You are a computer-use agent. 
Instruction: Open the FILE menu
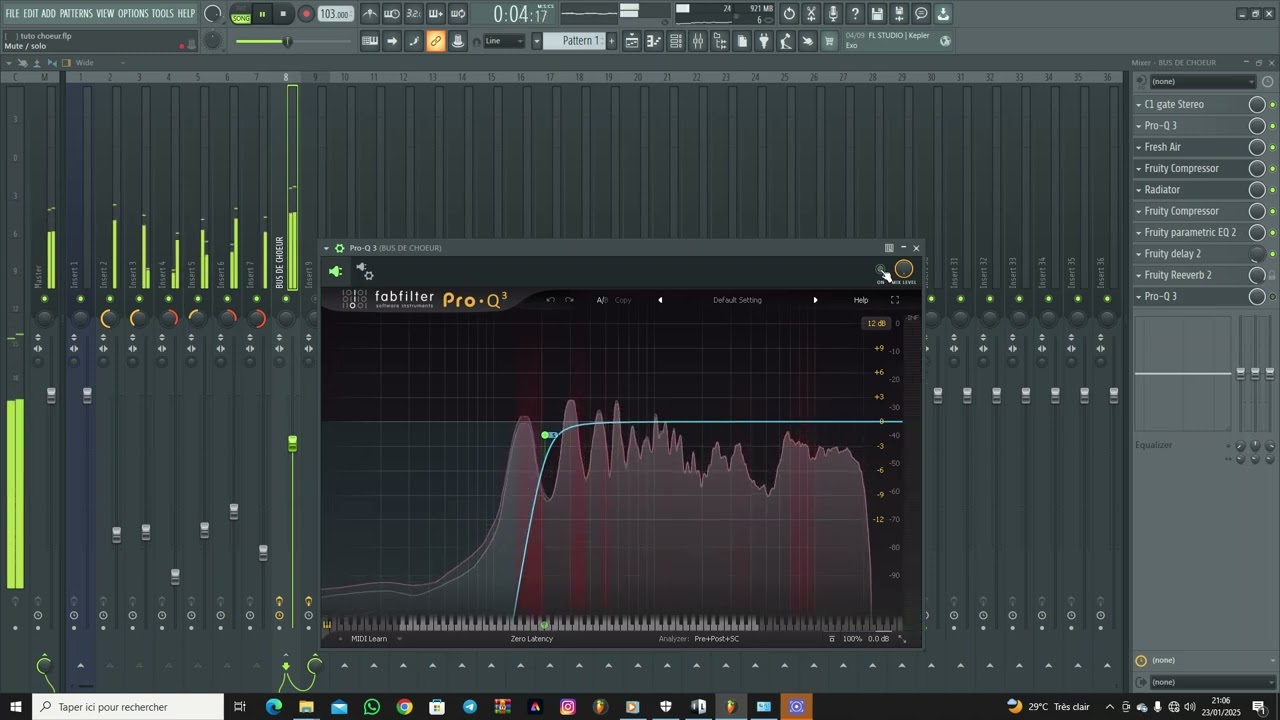pyautogui.click(x=12, y=14)
